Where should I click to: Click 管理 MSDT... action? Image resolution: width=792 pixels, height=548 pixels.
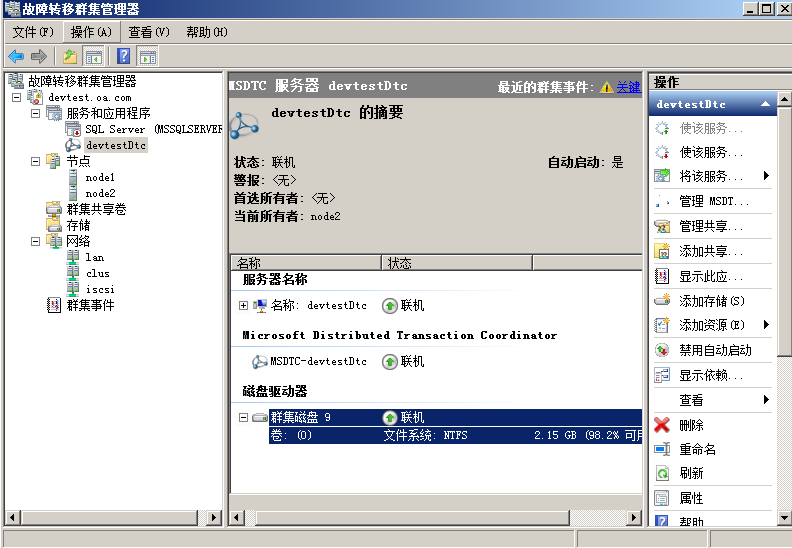click(713, 201)
